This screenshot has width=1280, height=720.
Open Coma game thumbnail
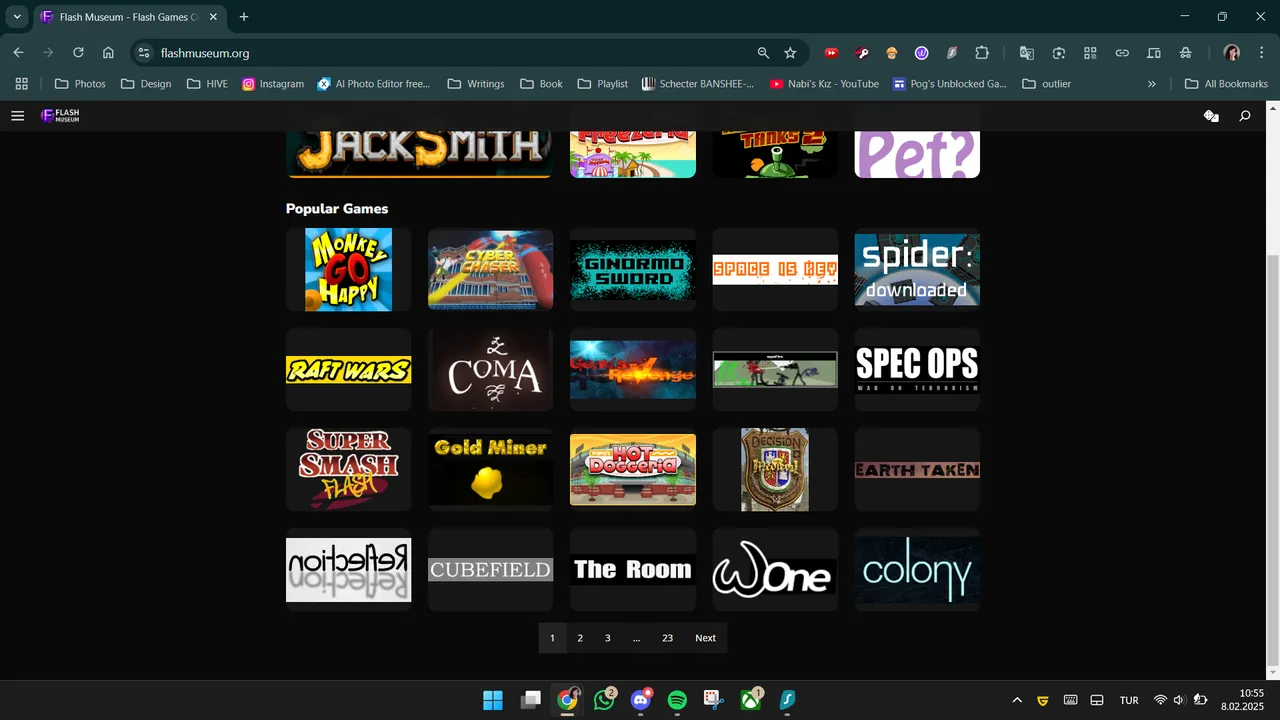[490, 369]
